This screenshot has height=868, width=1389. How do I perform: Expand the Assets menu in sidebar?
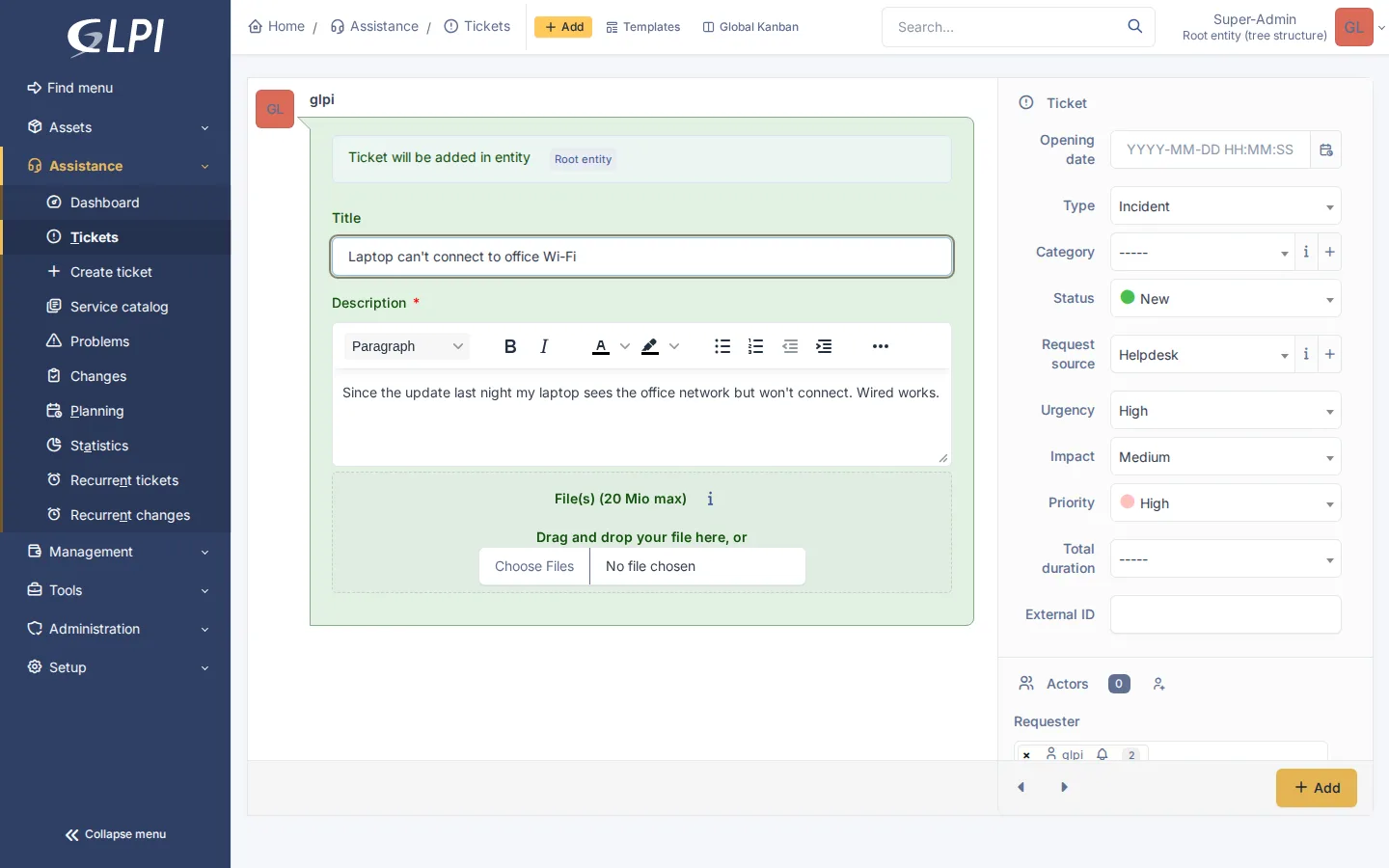(116, 127)
